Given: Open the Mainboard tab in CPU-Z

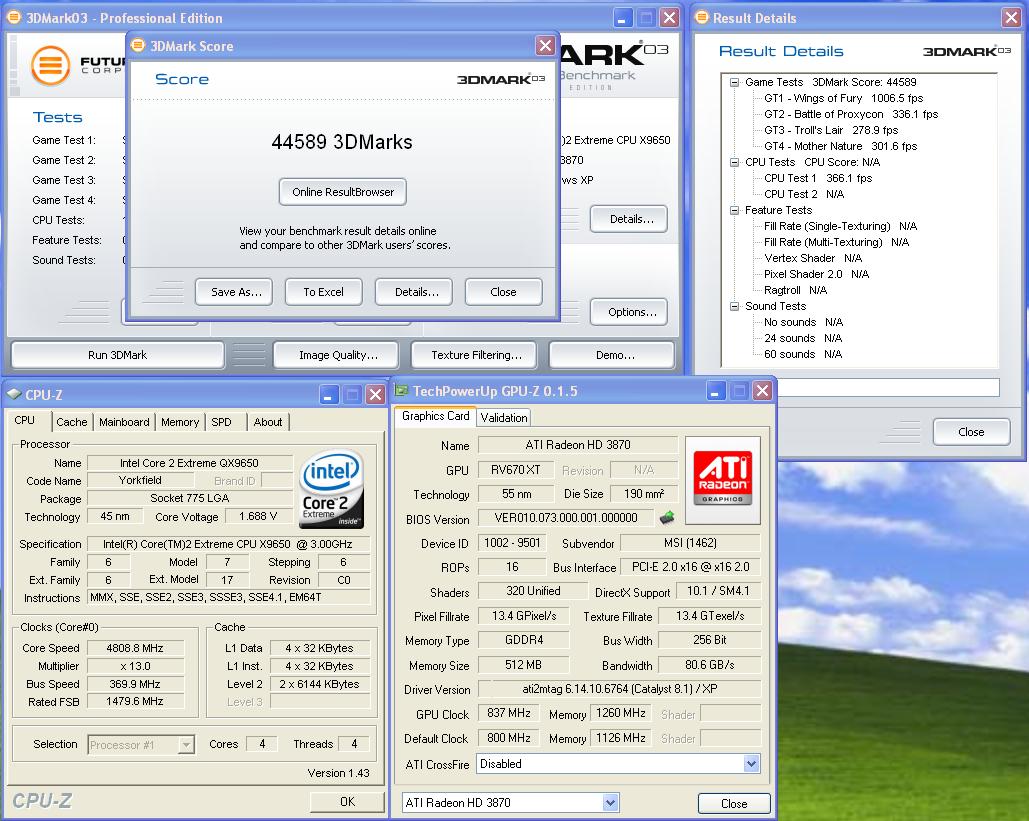Looking at the screenshot, I should click(x=124, y=422).
